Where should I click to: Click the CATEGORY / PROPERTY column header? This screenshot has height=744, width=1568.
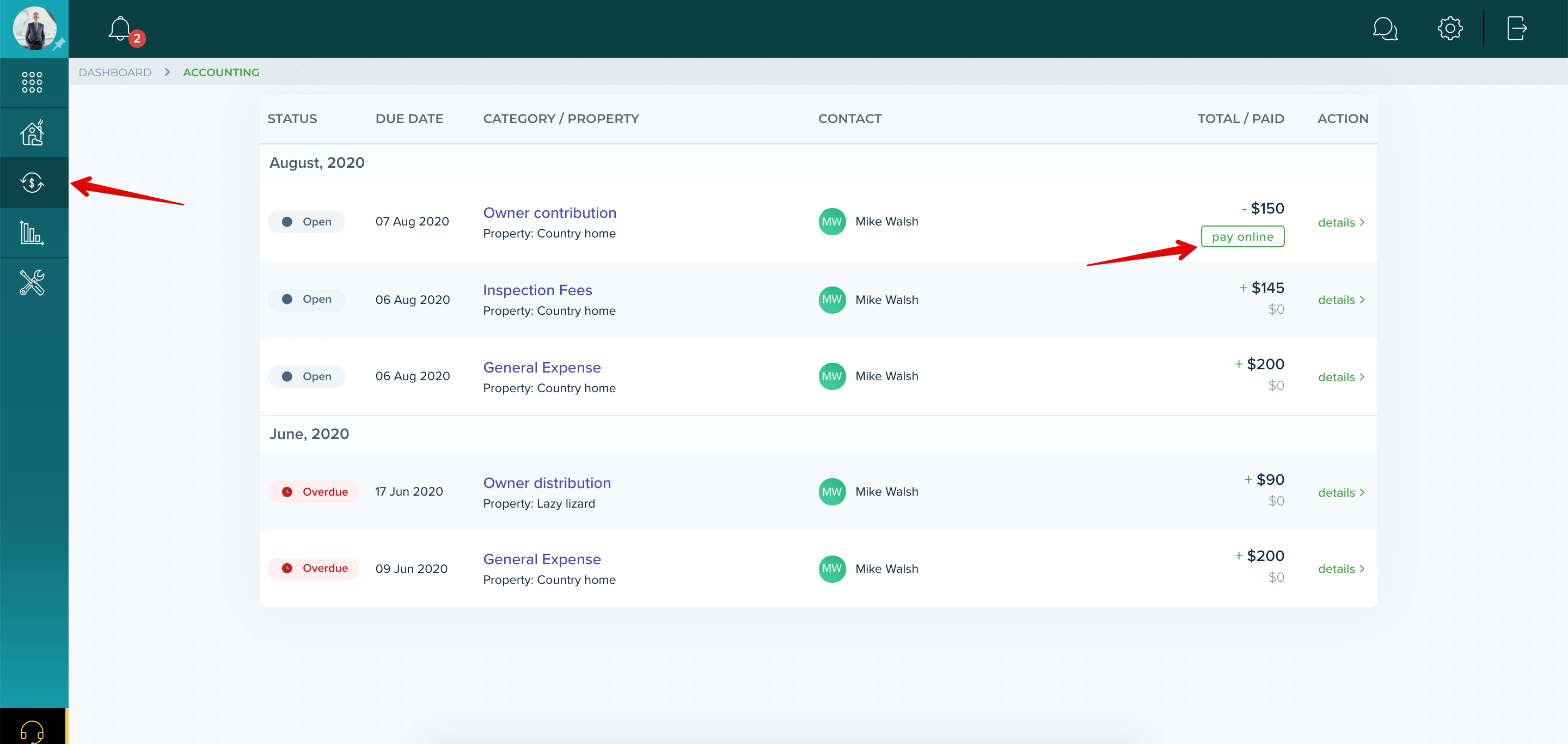(x=561, y=119)
